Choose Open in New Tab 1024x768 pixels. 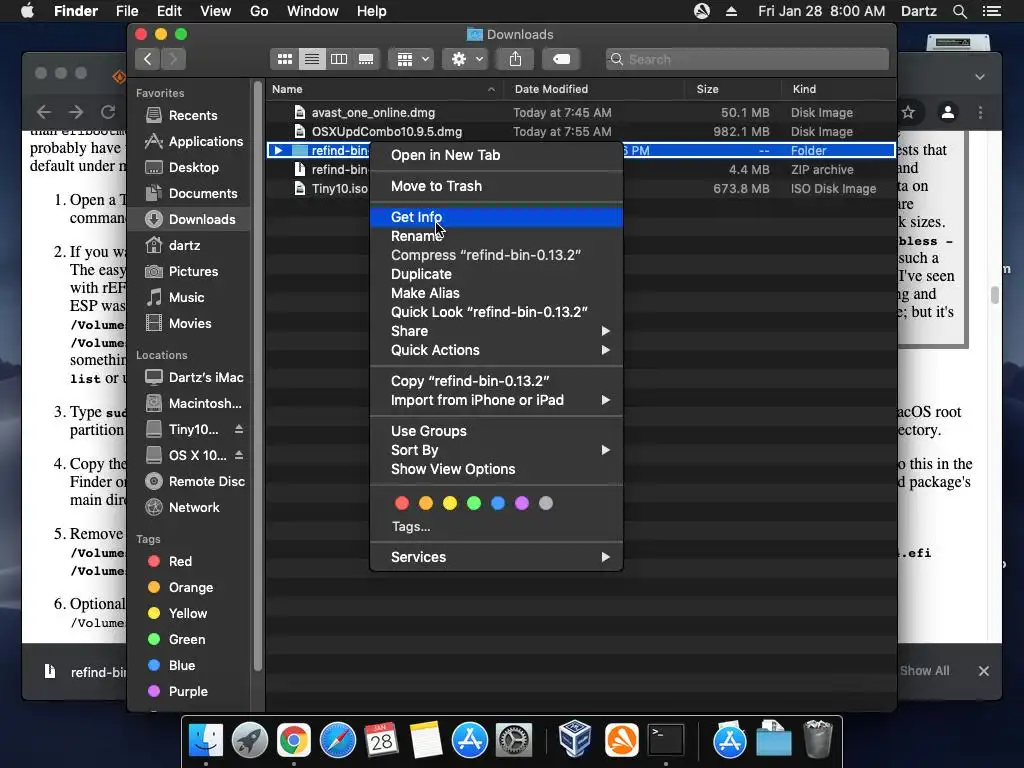click(496, 155)
